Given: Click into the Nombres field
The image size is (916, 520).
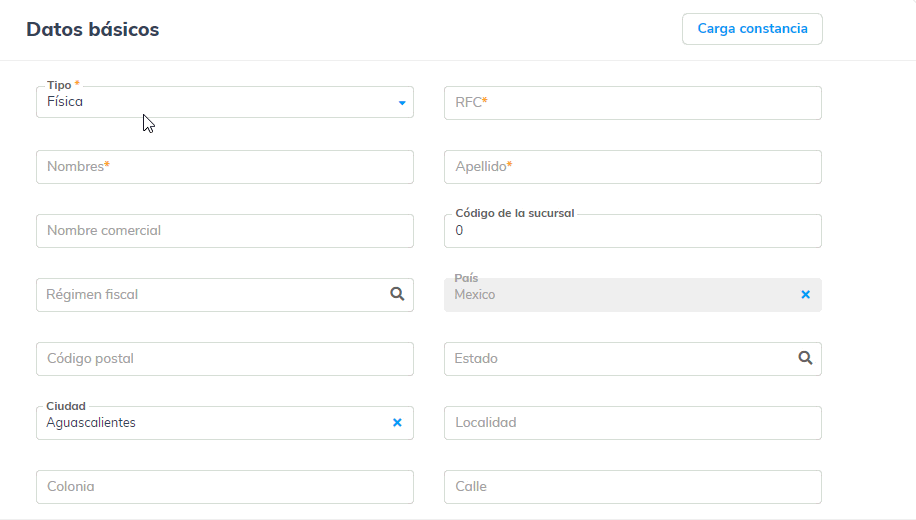Looking at the screenshot, I should point(224,167).
